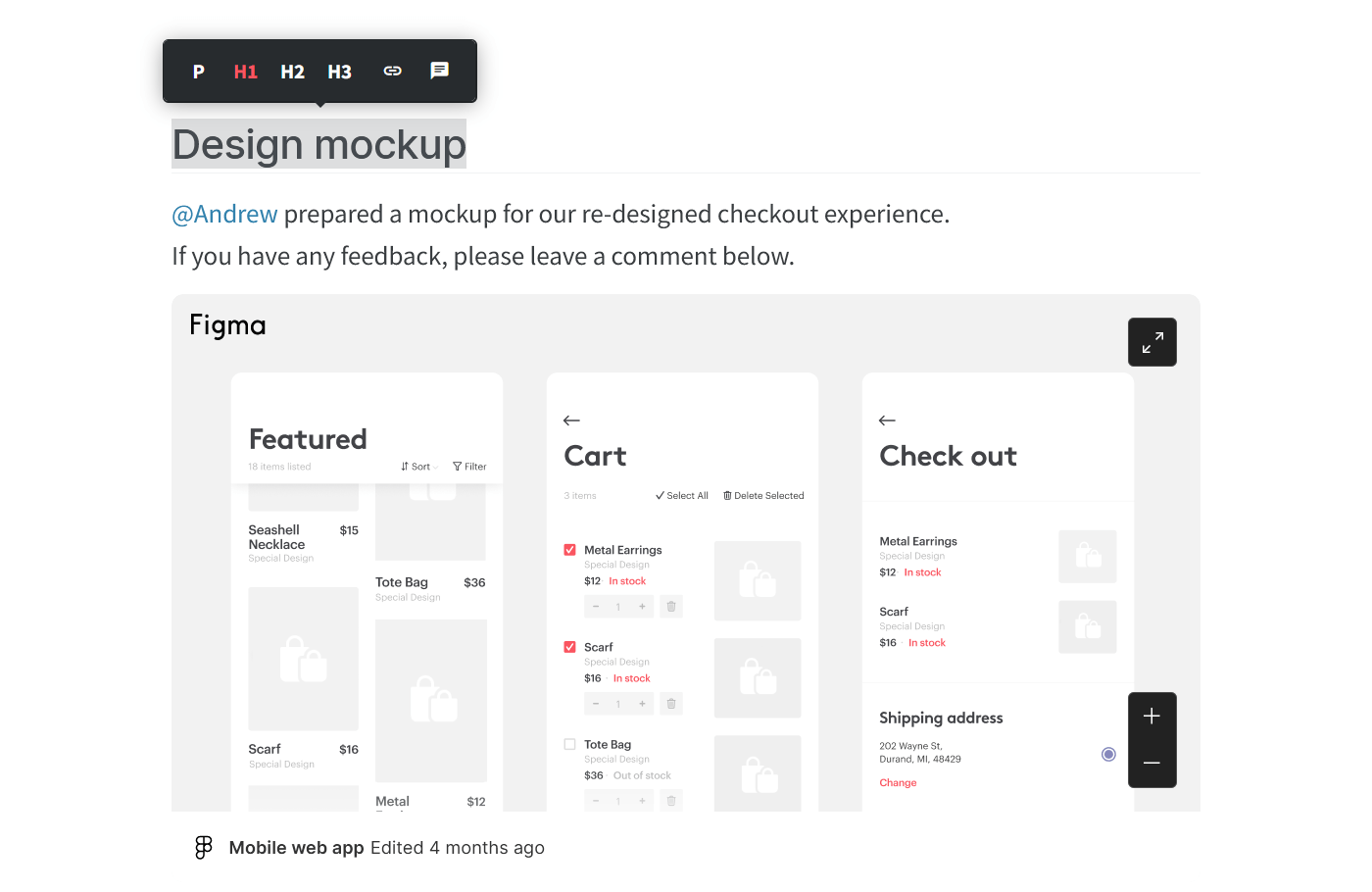Open Scarf thumbnail in Cart
This screenshot has height=892, width=1372.
pos(758,678)
